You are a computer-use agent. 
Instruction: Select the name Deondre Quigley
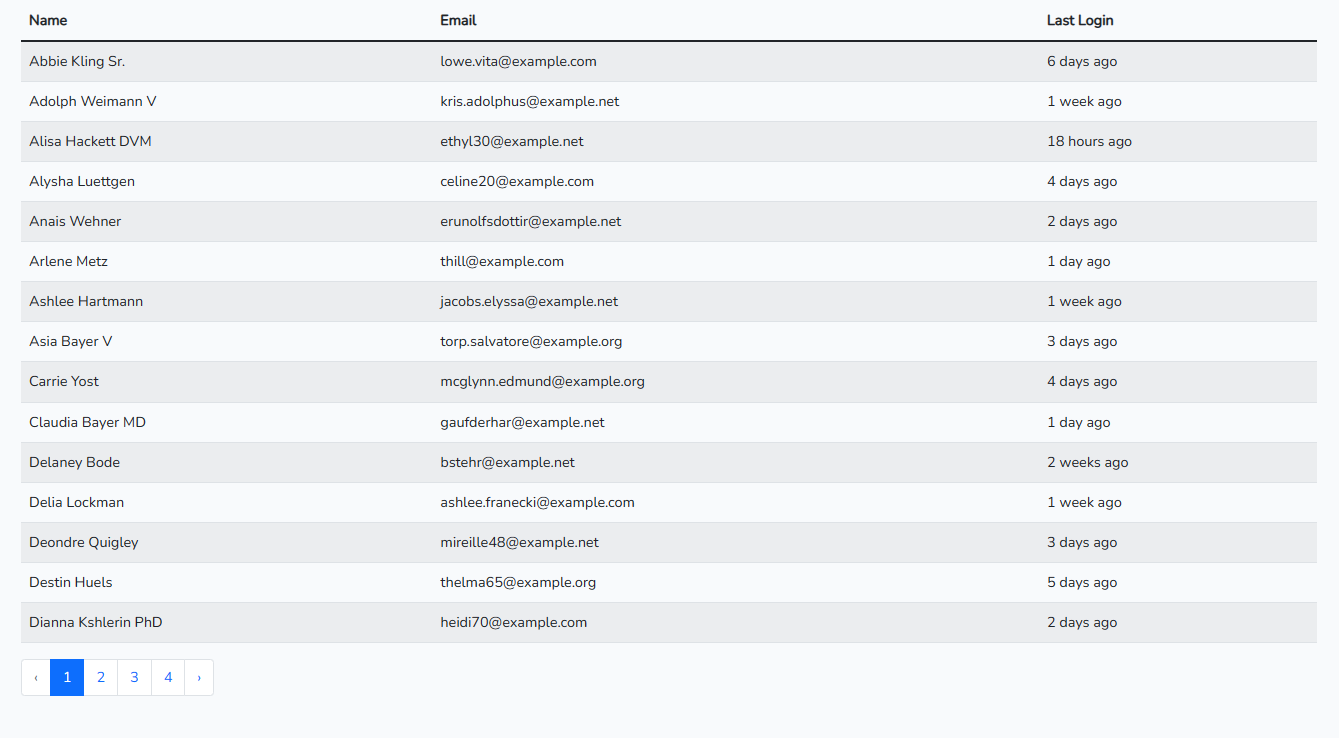84,542
